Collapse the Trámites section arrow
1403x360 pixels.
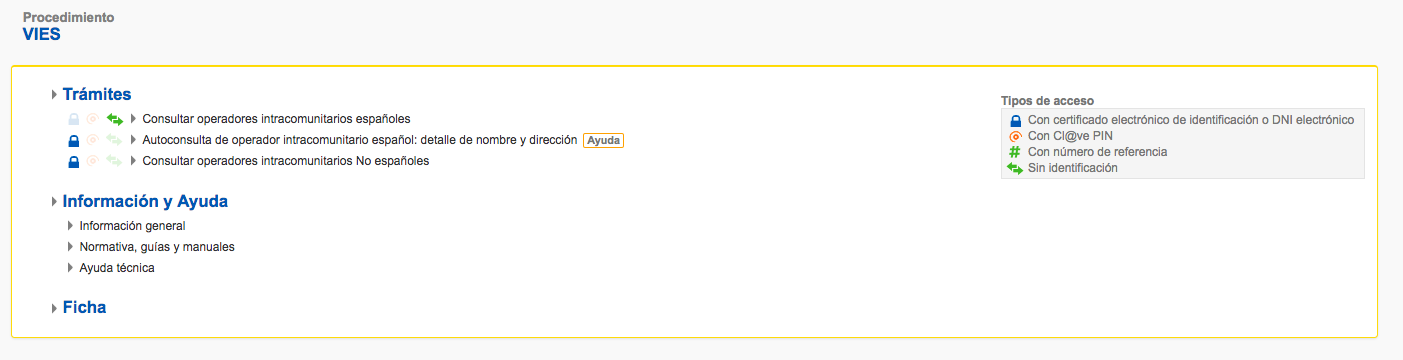tap(54, 95)
